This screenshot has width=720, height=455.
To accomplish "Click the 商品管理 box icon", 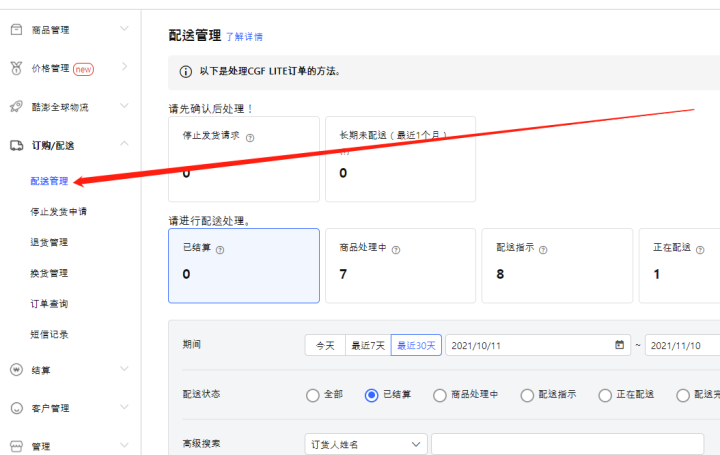I will click(16, 30).
